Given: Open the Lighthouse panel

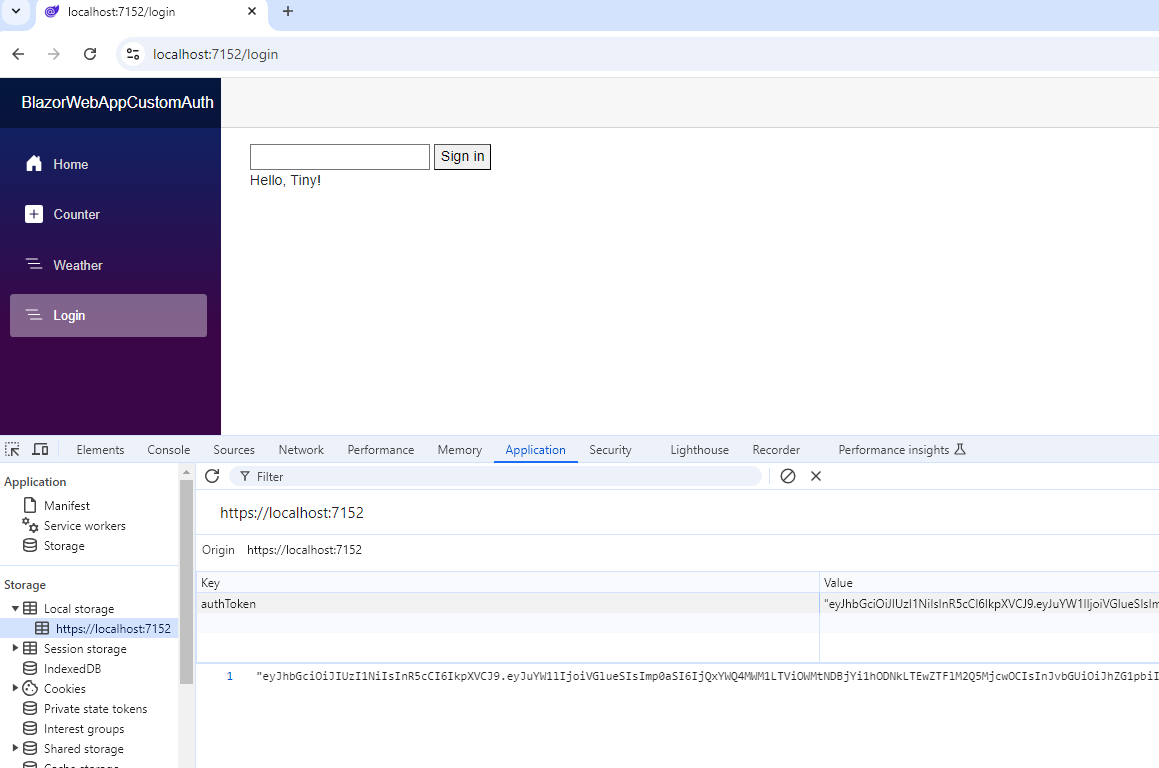Looking at the screenshot, I should (x=699, y=449).
